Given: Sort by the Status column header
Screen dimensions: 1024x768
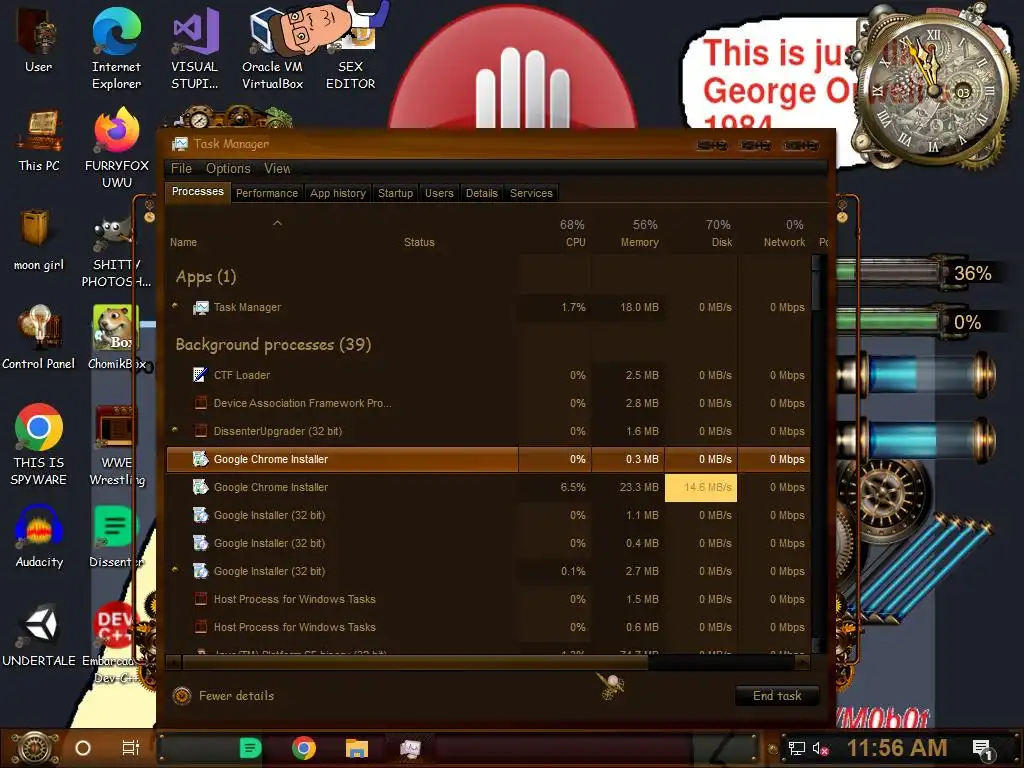Looking at the screenshot, I should (419, 242).
